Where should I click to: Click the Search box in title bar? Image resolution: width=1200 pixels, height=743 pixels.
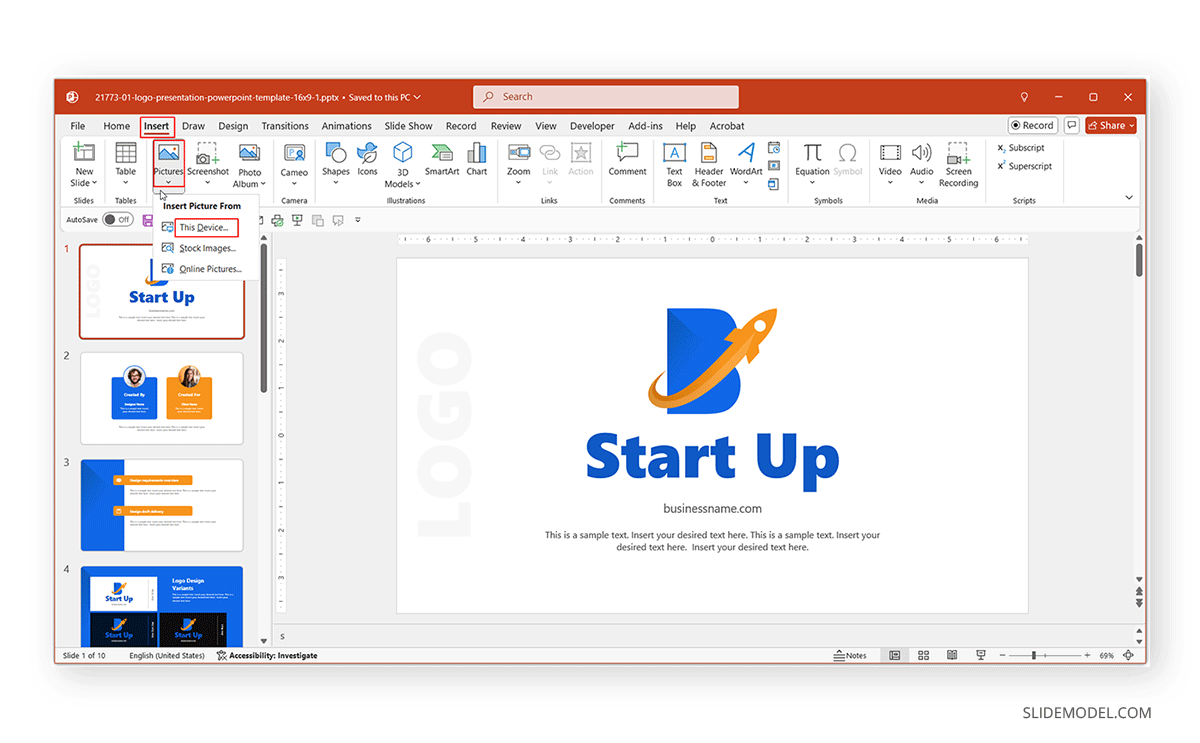tap(606, 97)
